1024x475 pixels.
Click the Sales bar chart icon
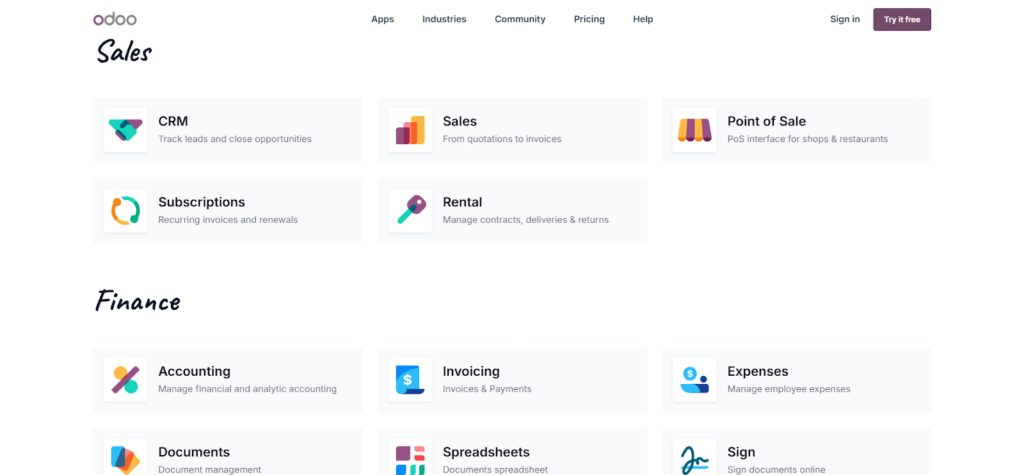(x=410, y=130)
